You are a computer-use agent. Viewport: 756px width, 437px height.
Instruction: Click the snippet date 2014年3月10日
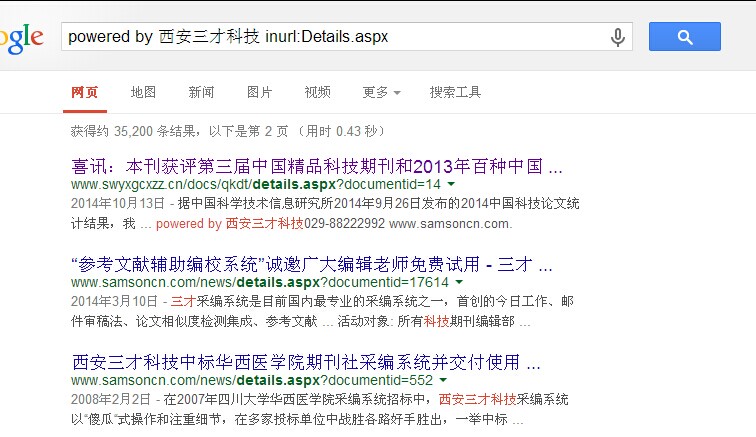114,301
